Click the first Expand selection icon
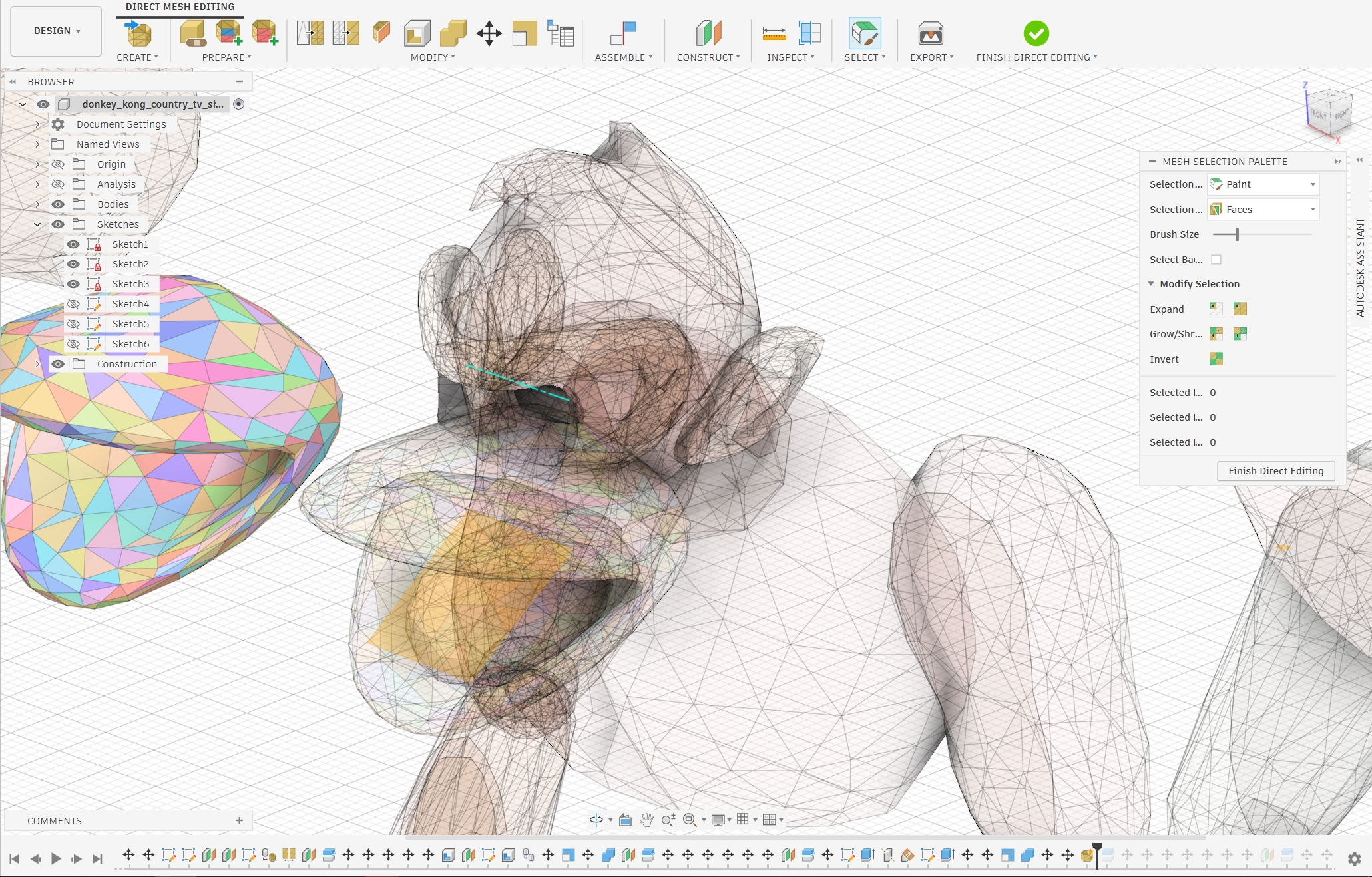The height and width of the screenshot is (877, 1372). coord(1216,309)
